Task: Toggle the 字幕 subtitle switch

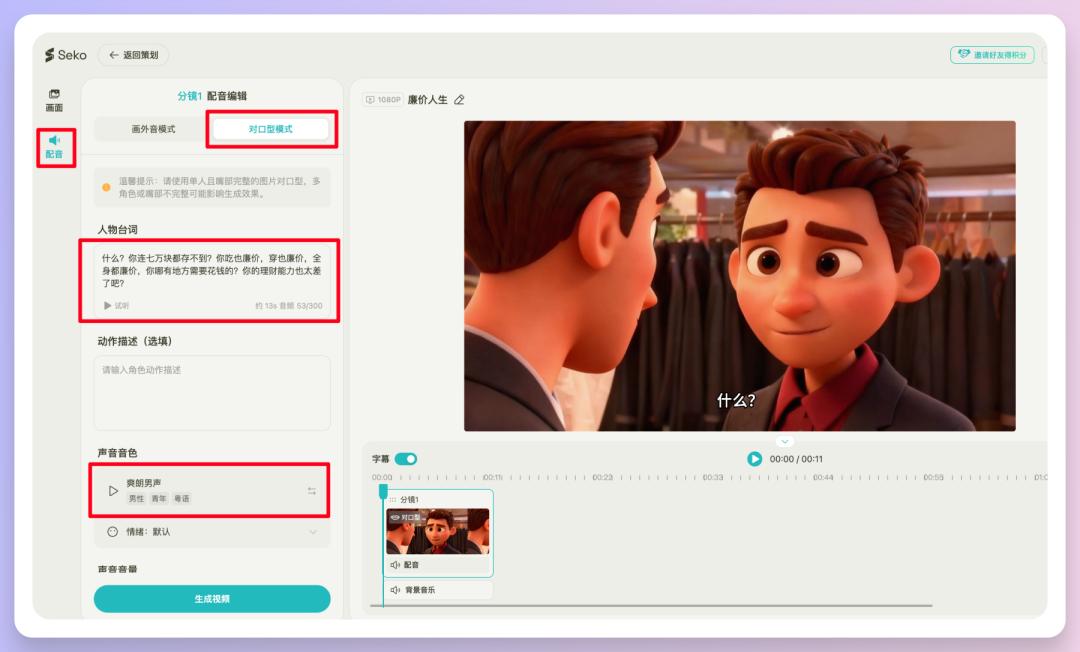Action: coord(406,459)
